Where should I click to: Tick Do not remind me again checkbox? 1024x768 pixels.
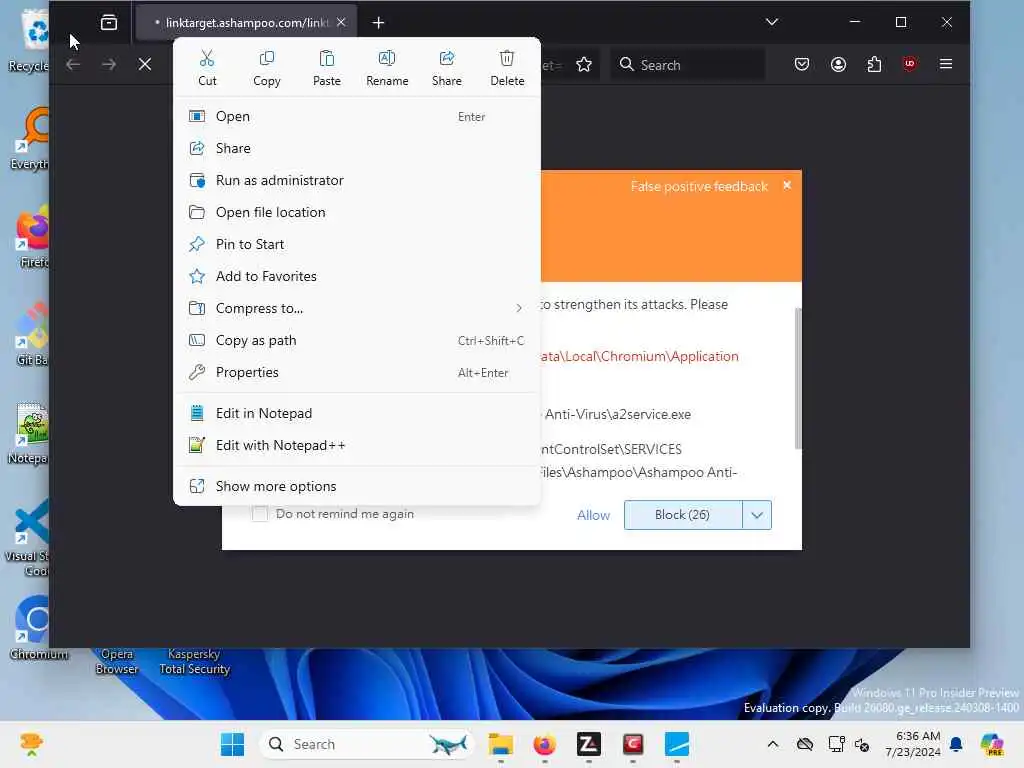tap(260, 514)
